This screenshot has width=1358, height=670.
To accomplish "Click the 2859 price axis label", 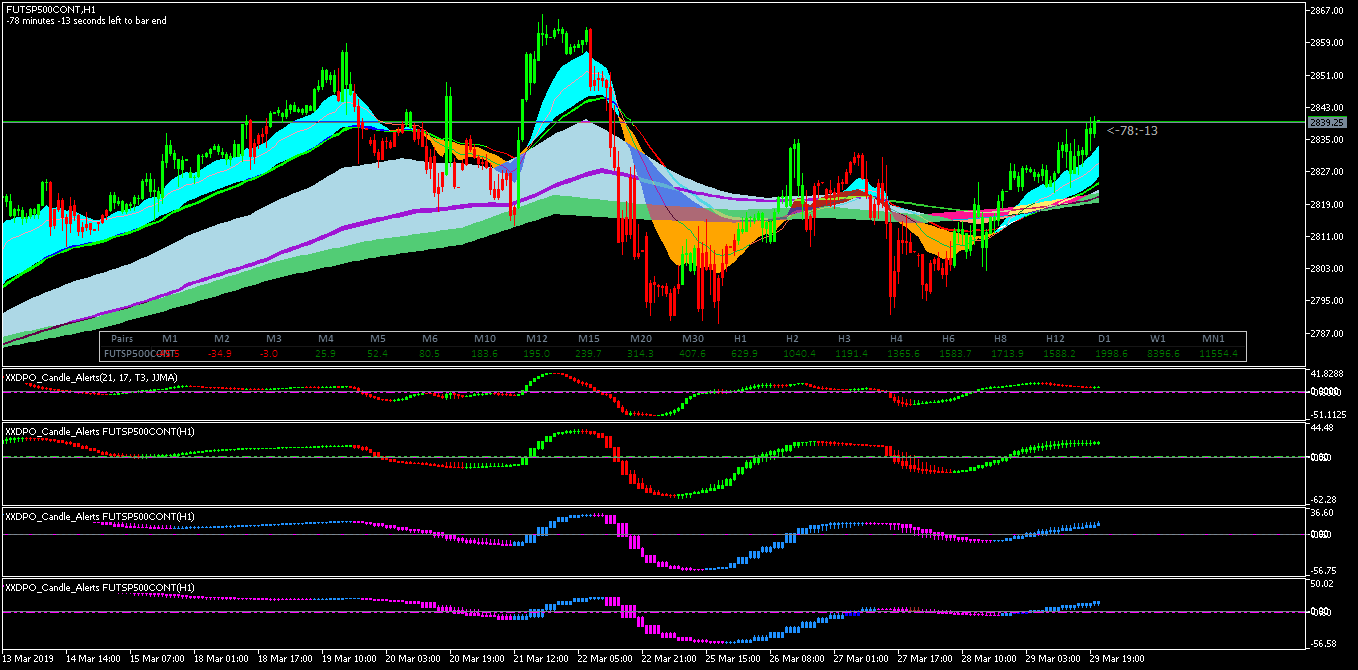I will point(1326,43).
